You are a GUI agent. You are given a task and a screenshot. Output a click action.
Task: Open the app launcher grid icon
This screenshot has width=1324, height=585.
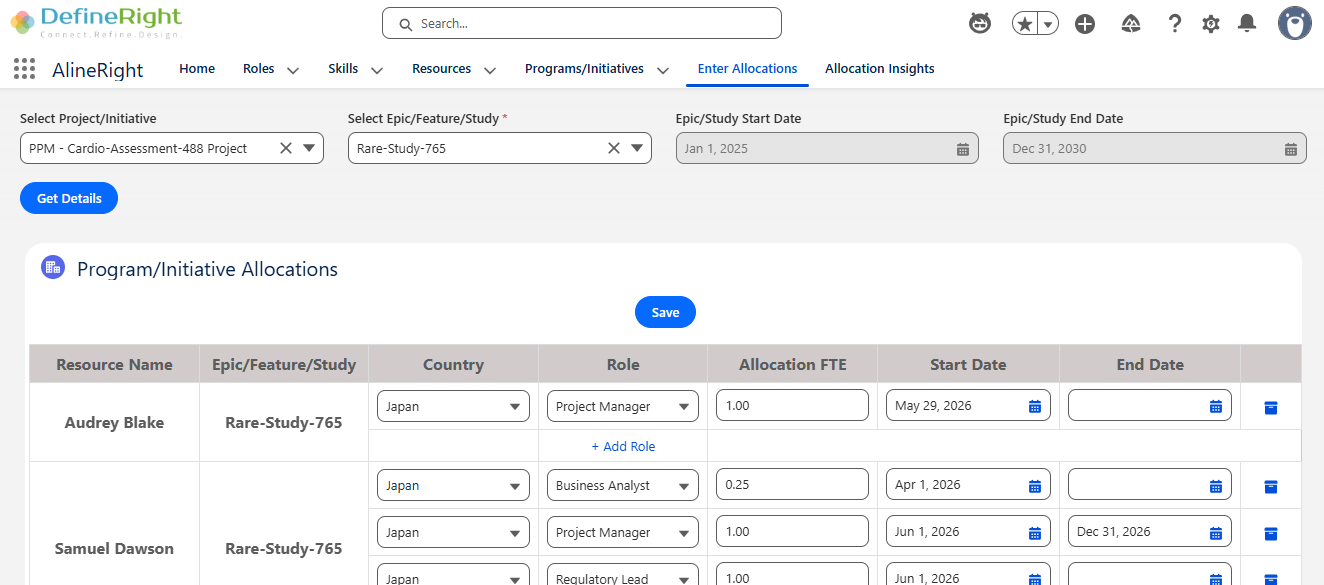24,69
